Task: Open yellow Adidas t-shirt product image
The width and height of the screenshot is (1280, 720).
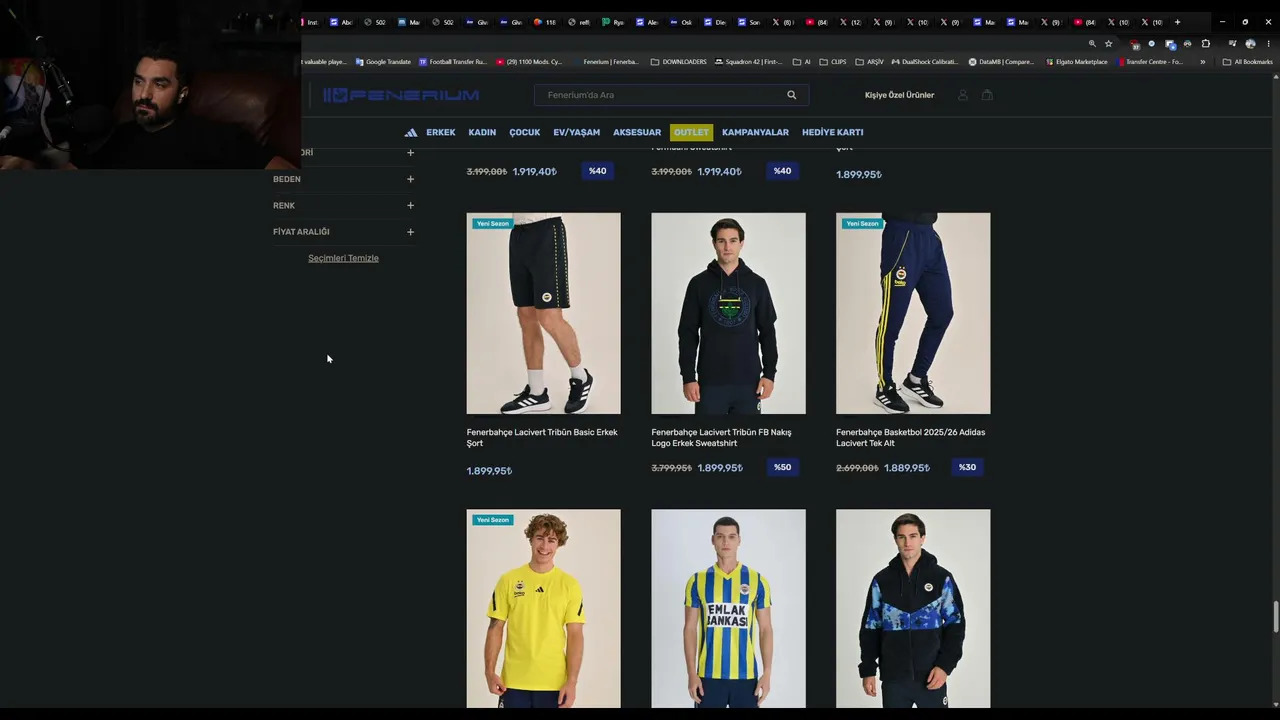Action: [543, 608]
